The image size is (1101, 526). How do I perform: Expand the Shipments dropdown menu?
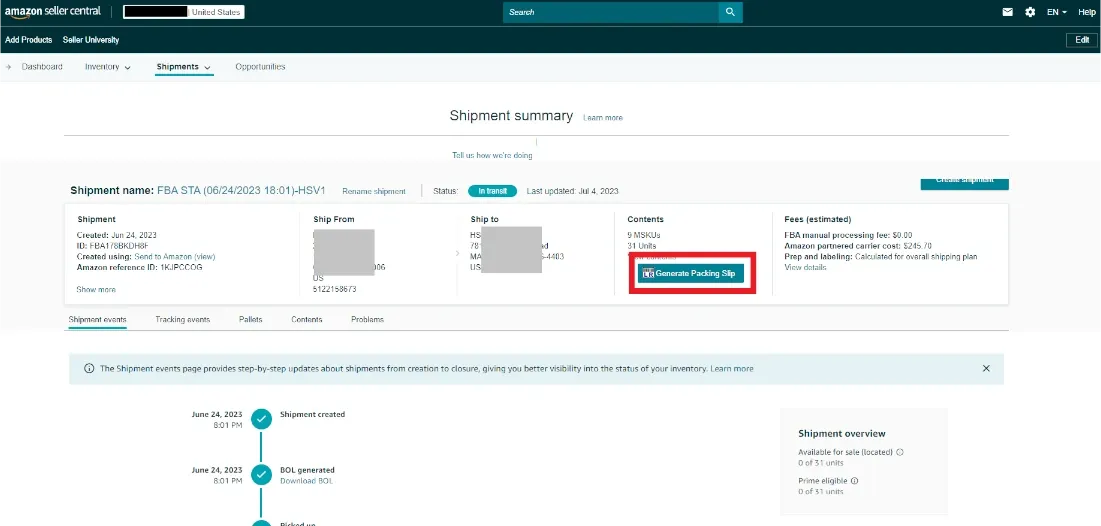[x=184, y=67]
